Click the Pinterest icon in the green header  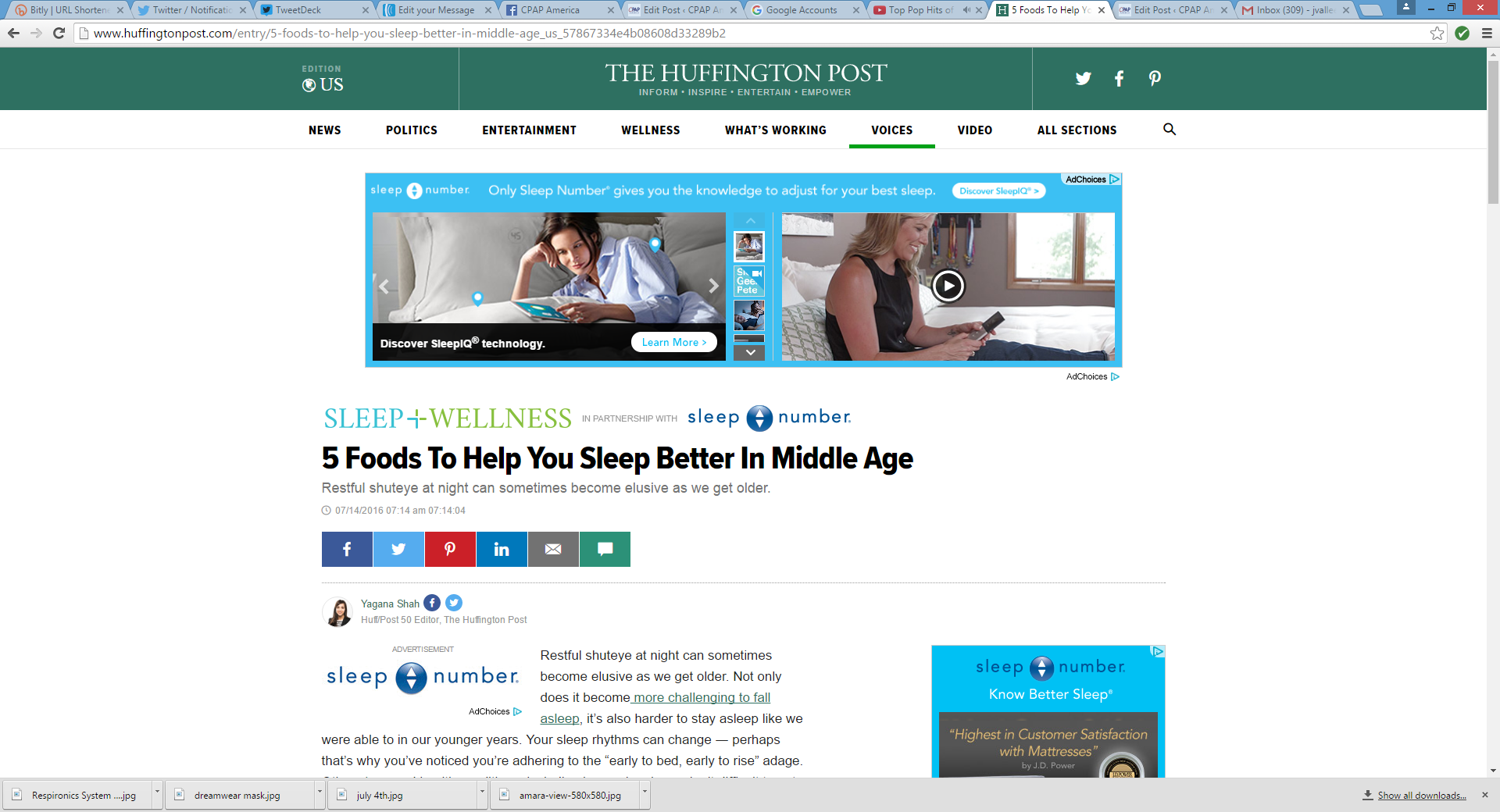(x=1155, y=78)
